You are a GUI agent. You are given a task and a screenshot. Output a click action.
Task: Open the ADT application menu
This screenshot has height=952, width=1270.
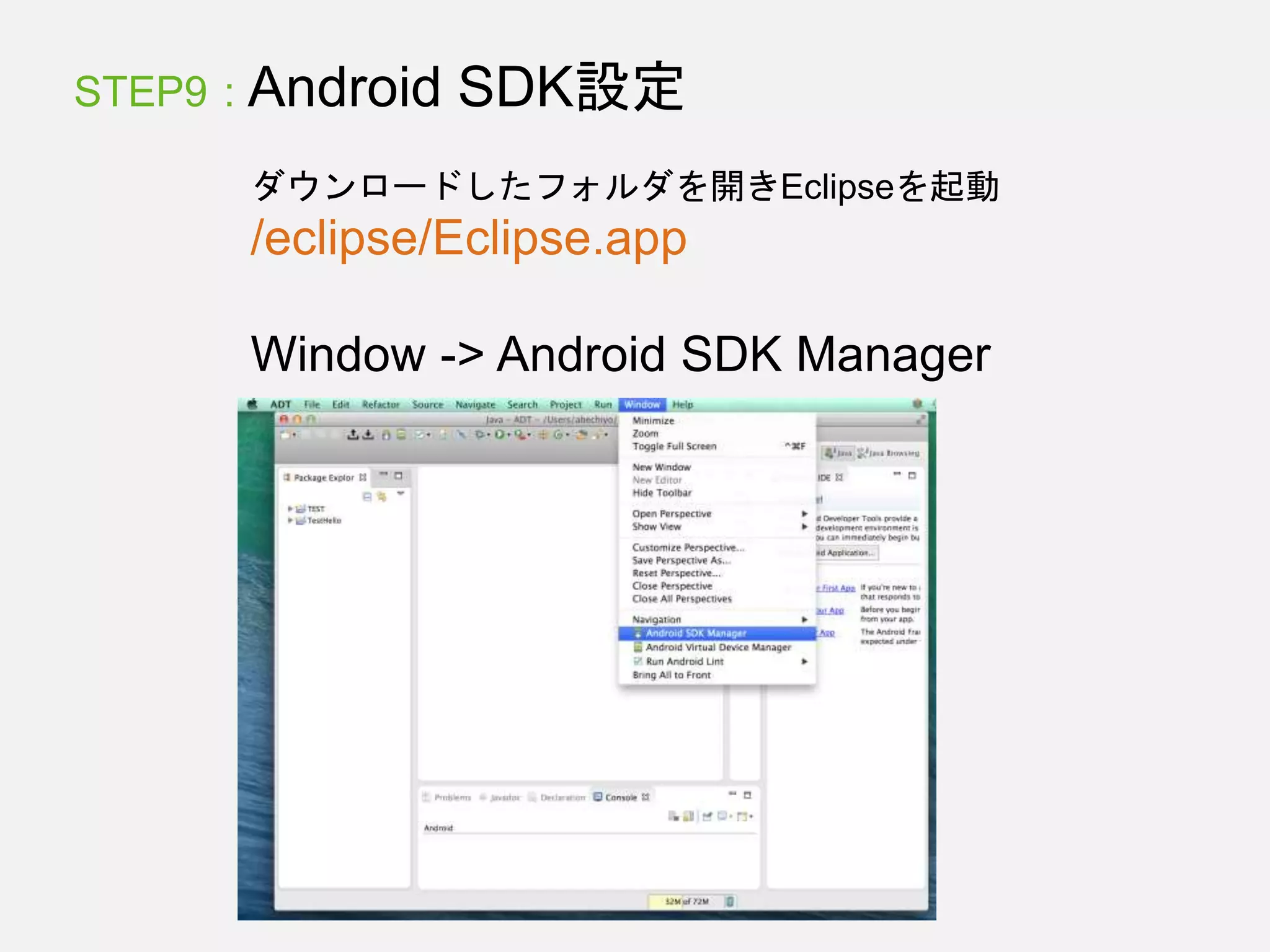coord(280,405)
